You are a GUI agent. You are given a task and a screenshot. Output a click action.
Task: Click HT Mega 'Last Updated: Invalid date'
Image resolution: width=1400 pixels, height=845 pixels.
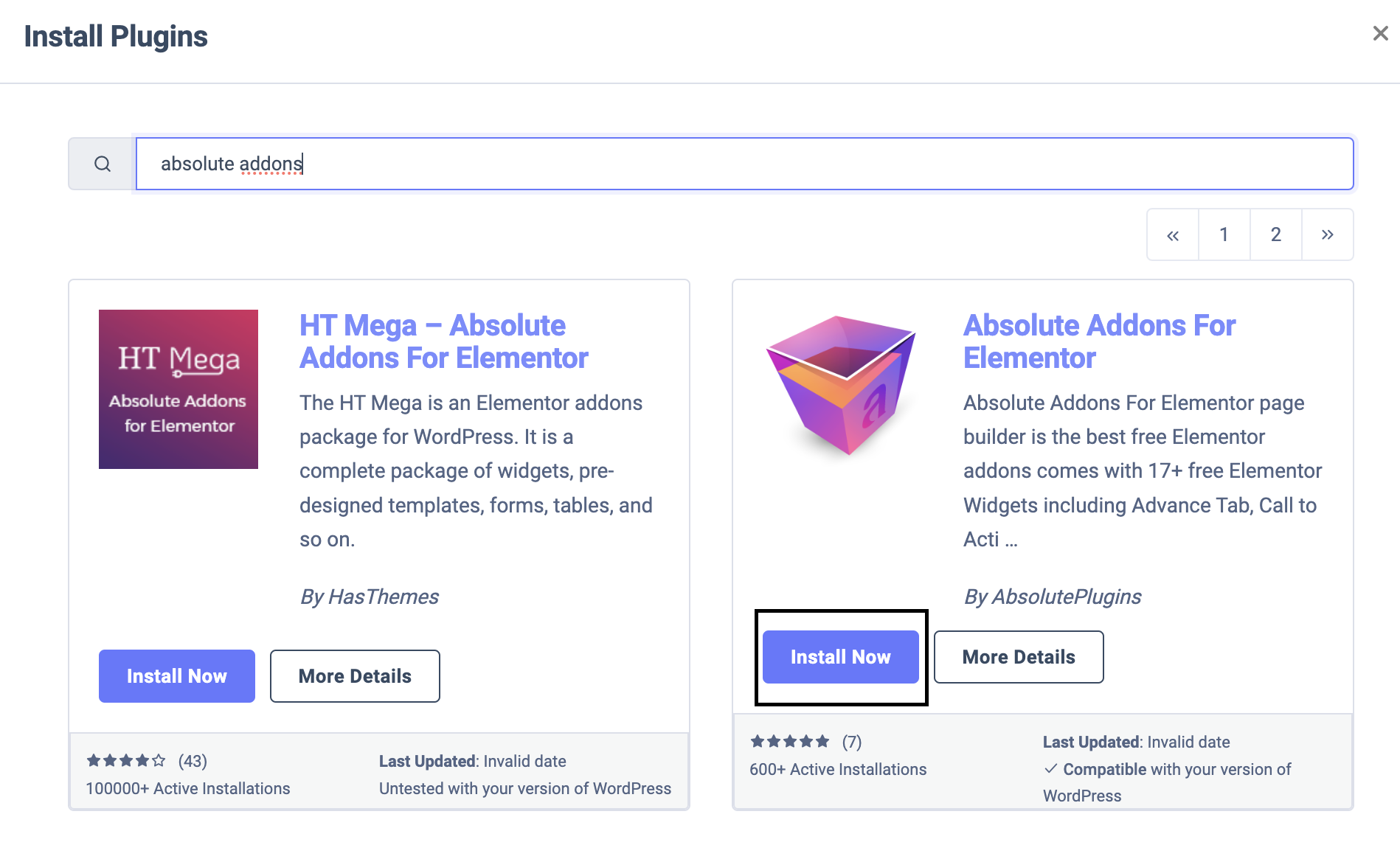(x=473, y=761)
